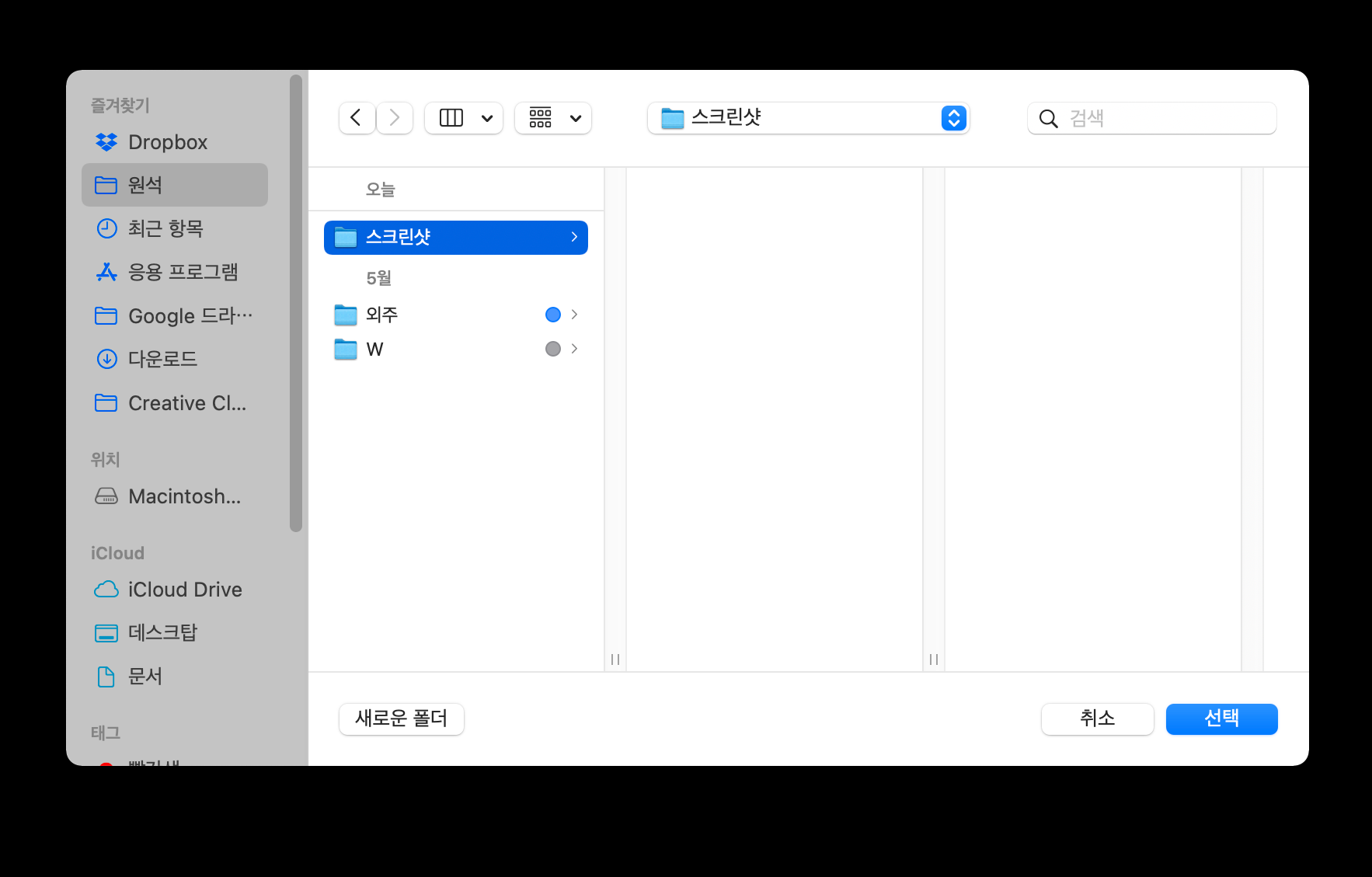Viewport: 1372px width, 877px height.
Task: Click the sidebar scrollbar
Action: tap(295, 303)
